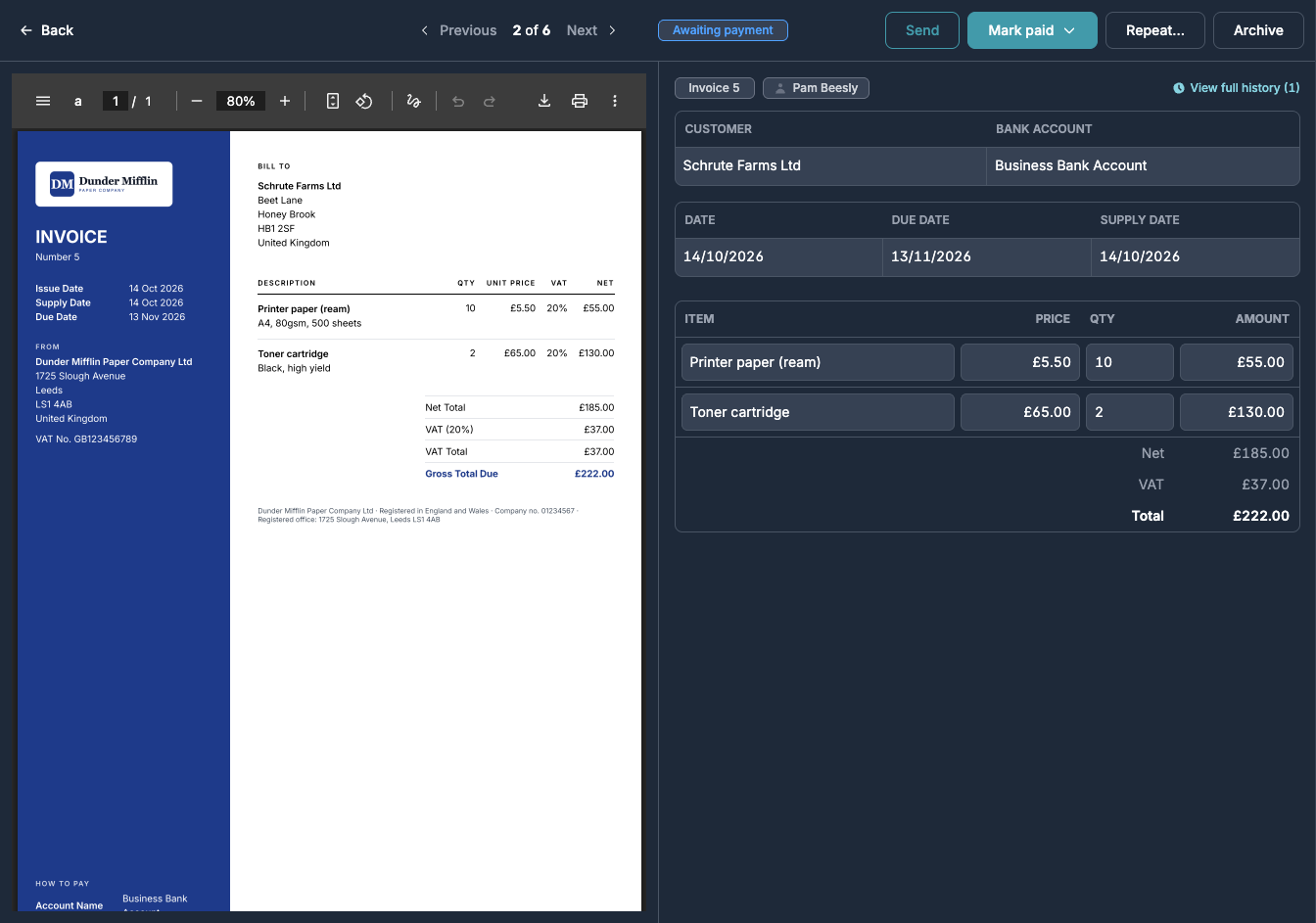
Task: Open the Repeat... options
Action: [1155, 30]
